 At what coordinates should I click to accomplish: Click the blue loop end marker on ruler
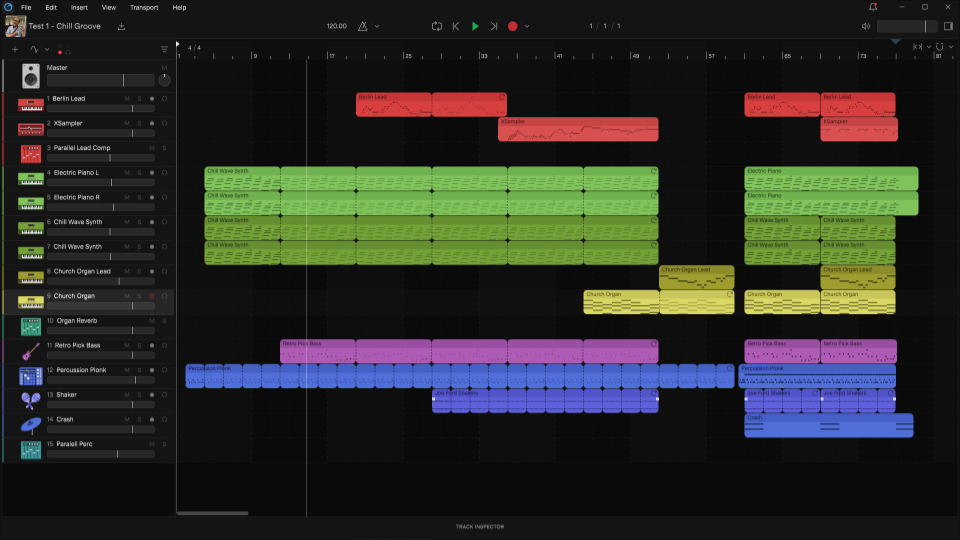pos(896,42)
